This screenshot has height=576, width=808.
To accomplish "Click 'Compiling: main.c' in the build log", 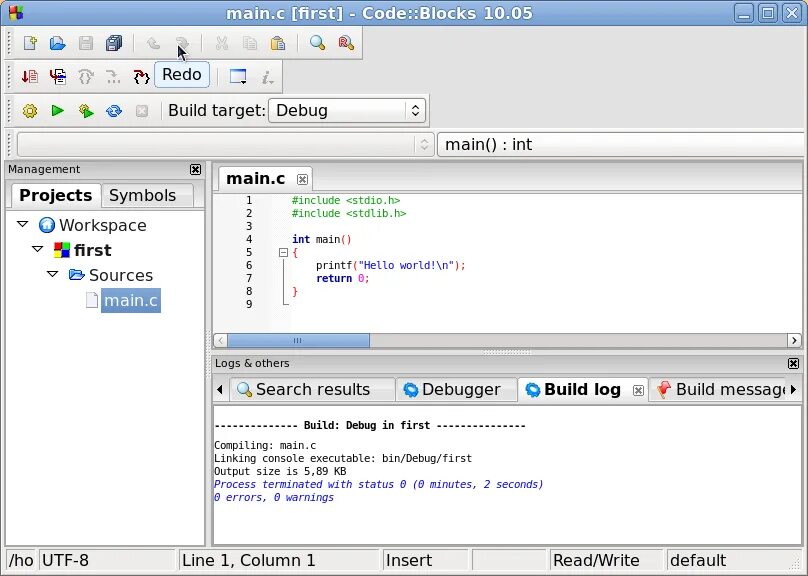I will pyautogui.click(x=265, y=445).
